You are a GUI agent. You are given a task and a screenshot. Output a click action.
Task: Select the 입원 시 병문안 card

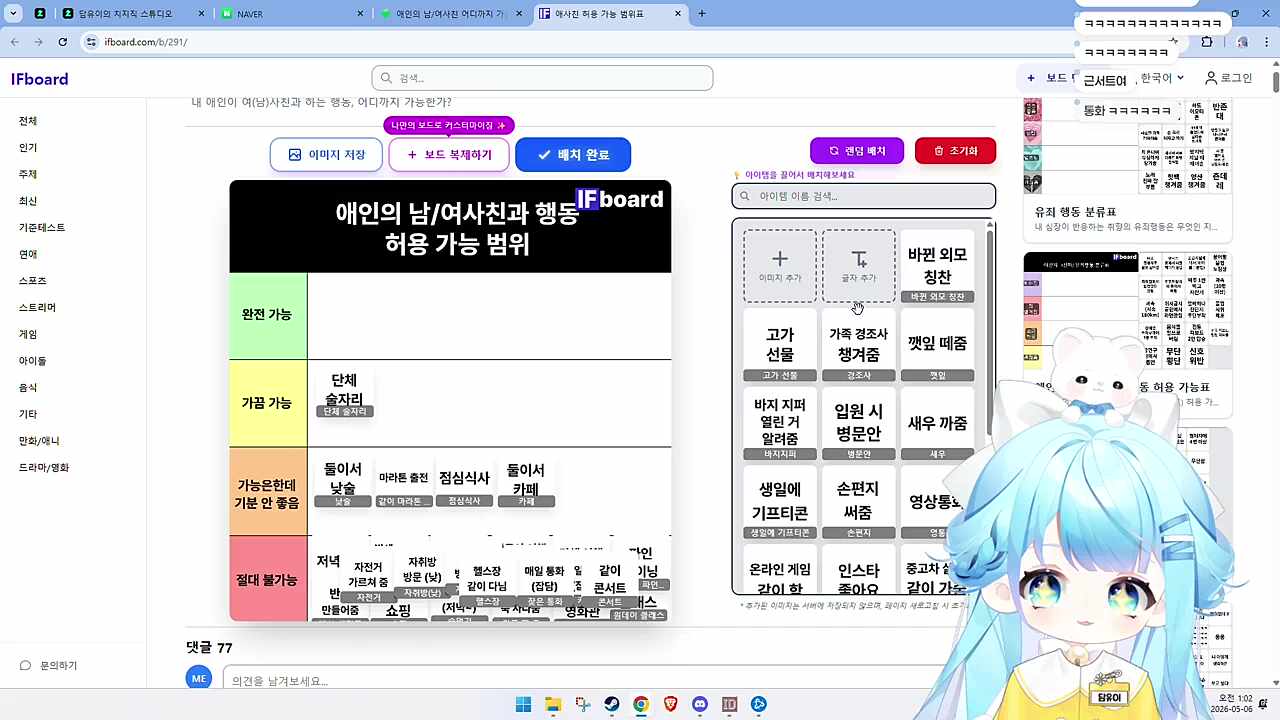click(x=858, y=424)
